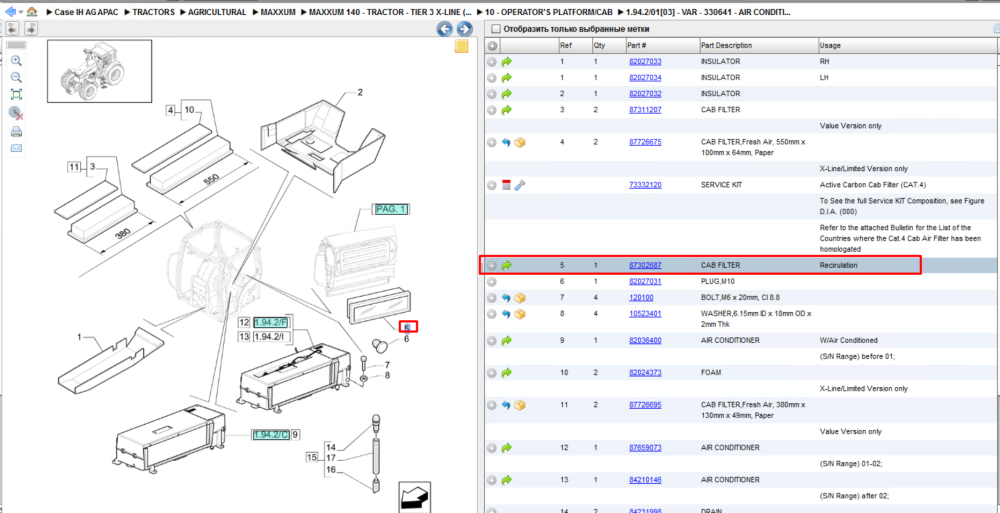Fit the diagram to window
1000x513 pixels.
tap(17, 94)
